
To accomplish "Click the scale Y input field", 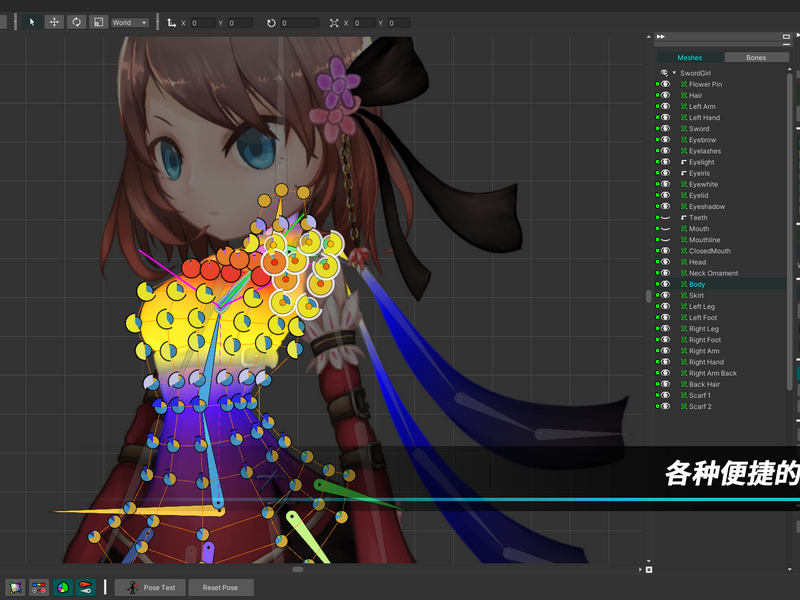I will pyautogui.click(x=399, y=23).
